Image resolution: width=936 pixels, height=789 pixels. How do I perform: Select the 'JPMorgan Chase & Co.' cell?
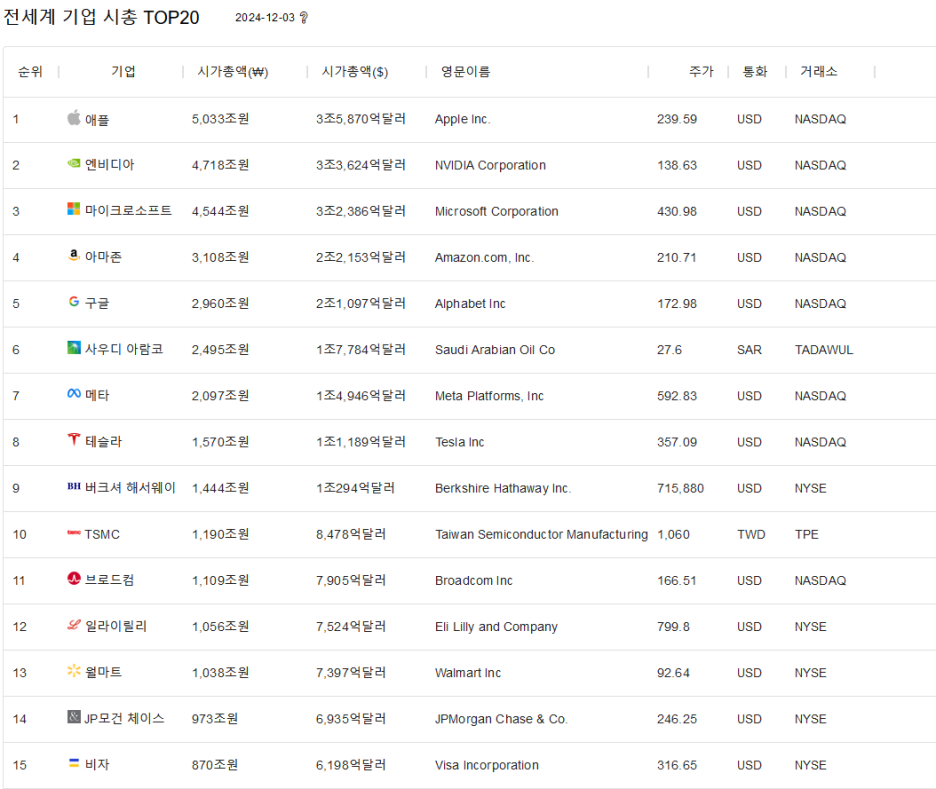(501, 719)
